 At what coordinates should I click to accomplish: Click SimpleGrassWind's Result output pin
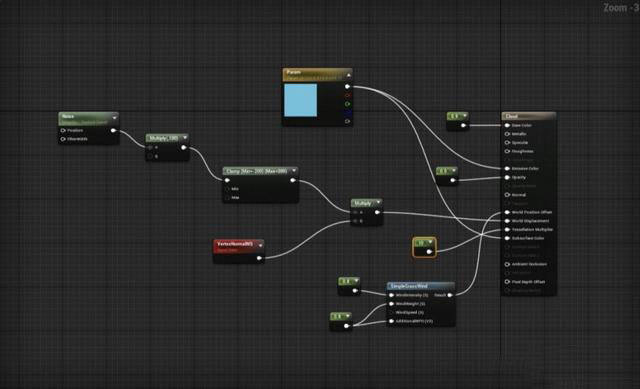[450, 295]
